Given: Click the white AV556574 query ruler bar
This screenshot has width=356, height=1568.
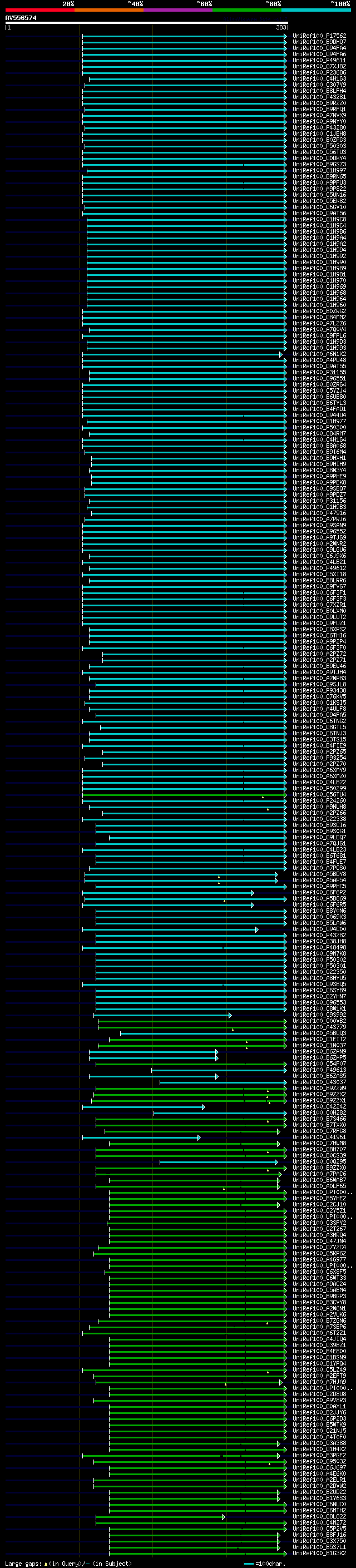Looking at the screenshot, I should tap(147, 22).
